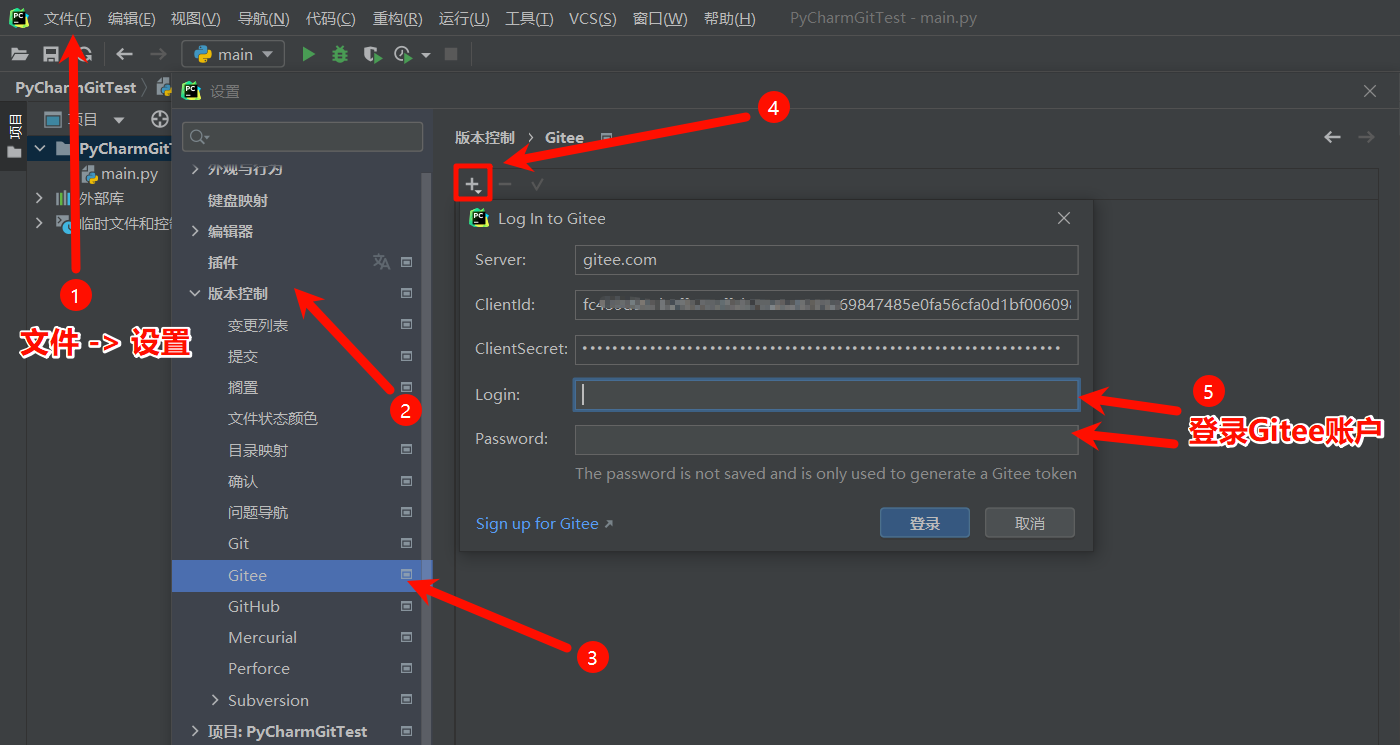Image resolution: width=1400 pixels, height=745 pixels.
Task: Open the 工具(T) menu
Action: coord(529,19)
